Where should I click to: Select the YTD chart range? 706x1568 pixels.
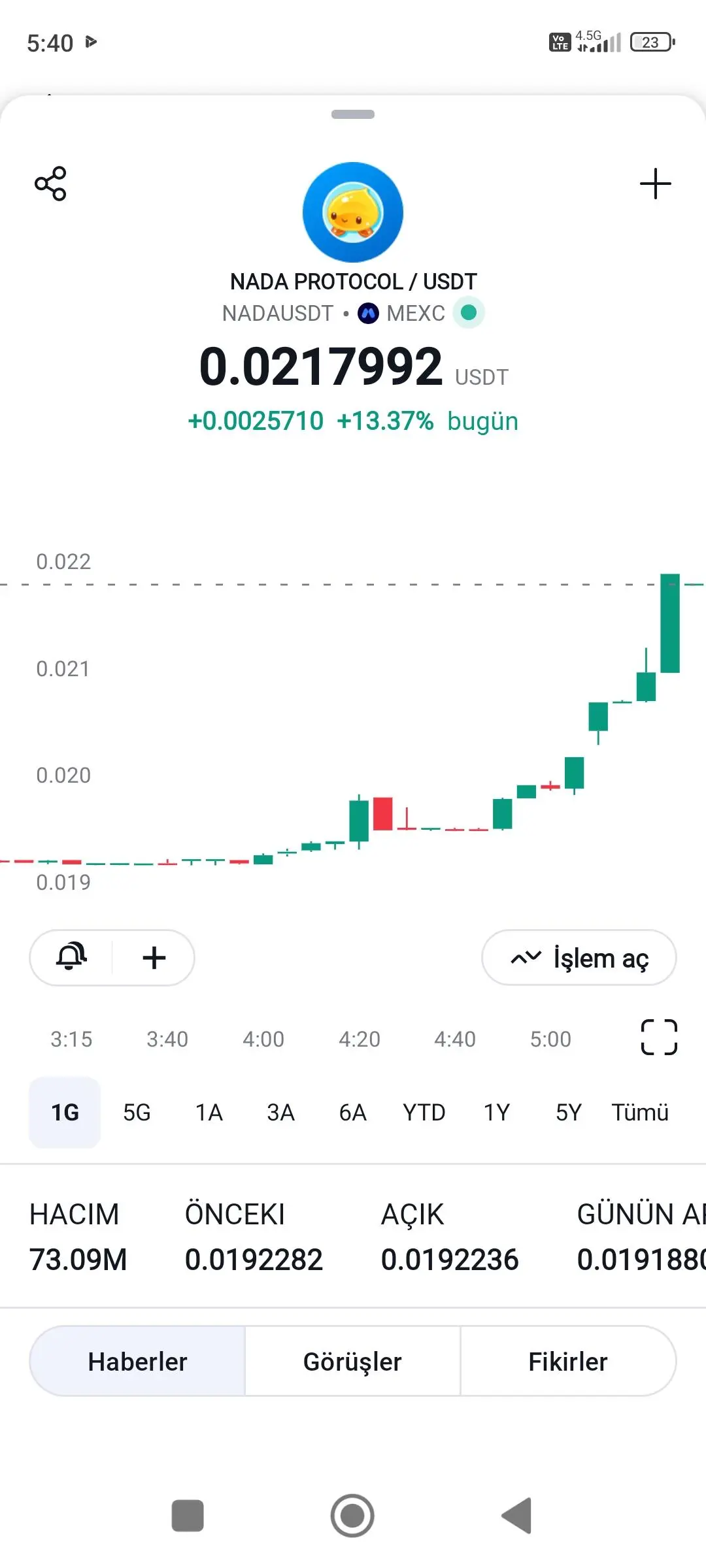click(424, 1112)
